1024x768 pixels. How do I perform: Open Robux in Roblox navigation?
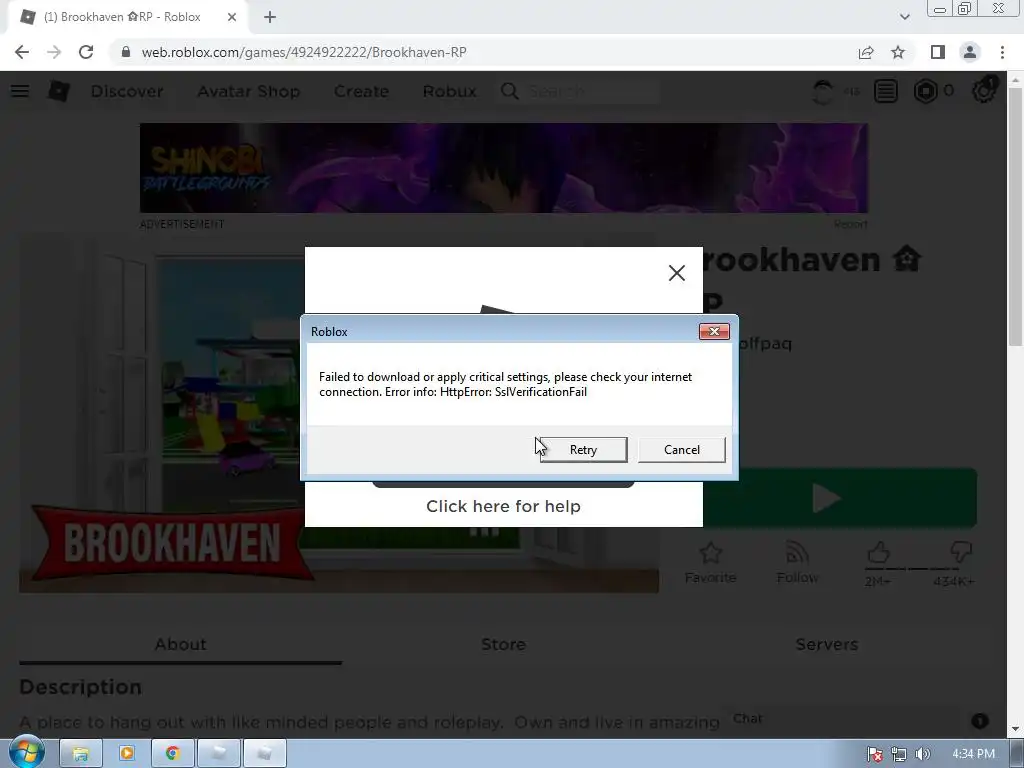click(449, 91)
